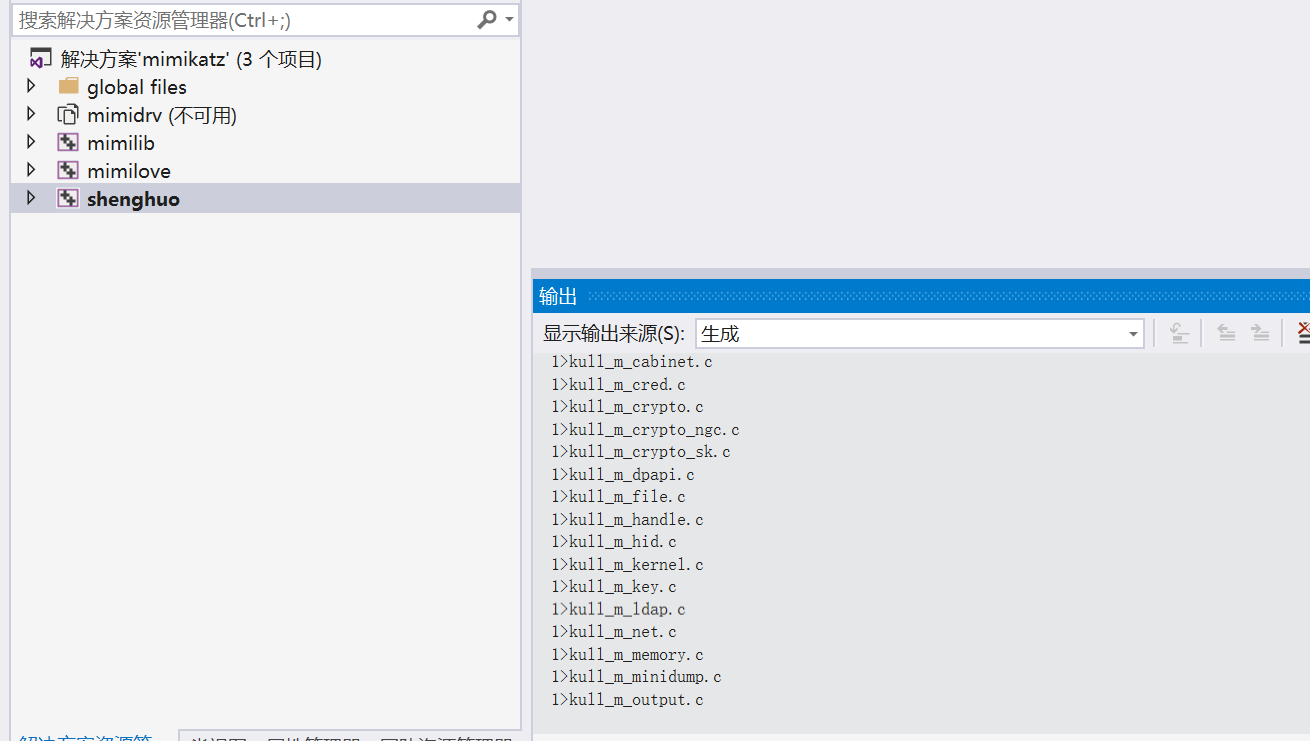Click the mimilove C++ project icon

tap(68, 170)
